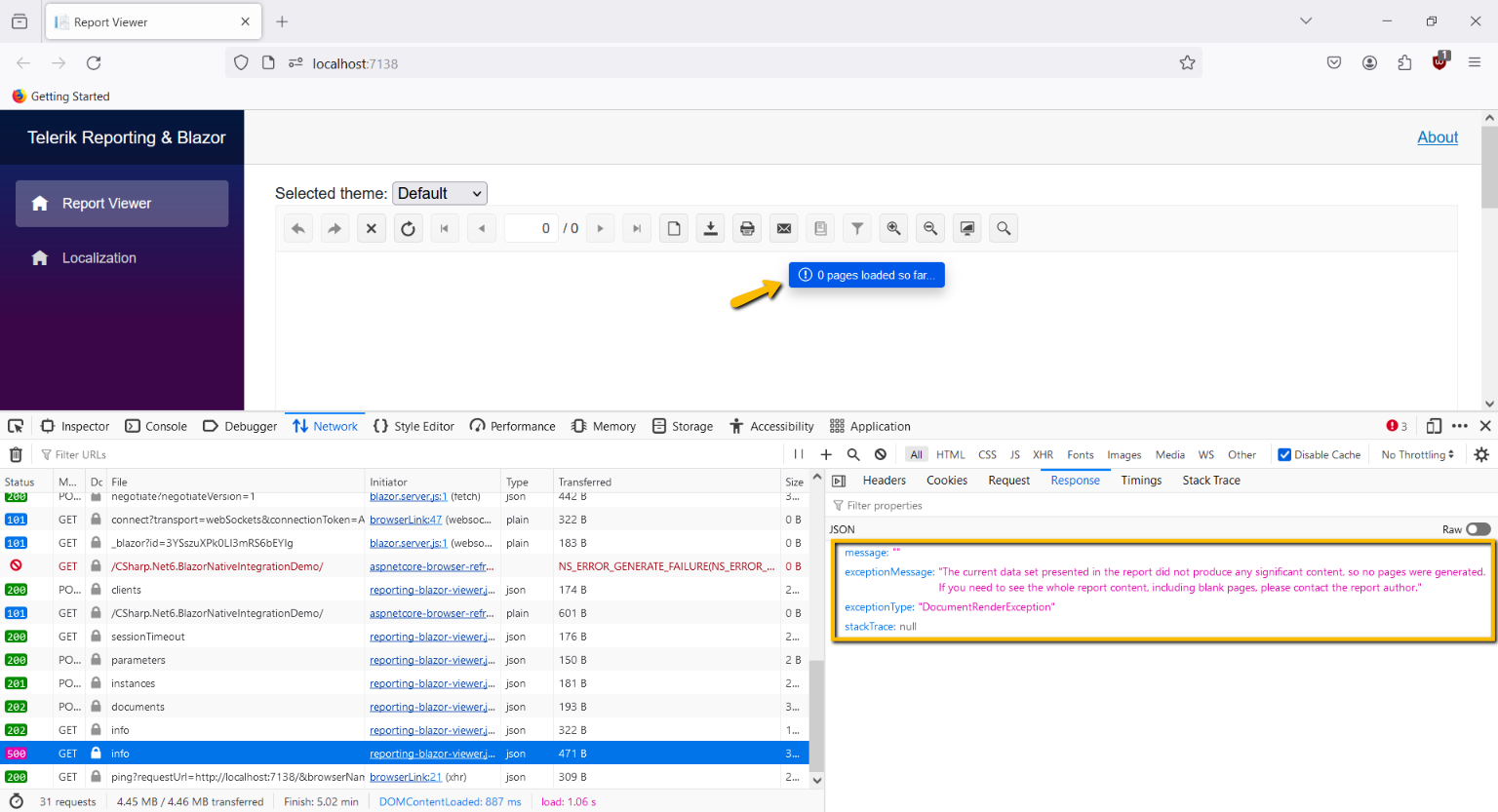The width and height of the screenshot is (1498, 812).
Task: Open the Storage devtools tab
Action: [683, 426]
